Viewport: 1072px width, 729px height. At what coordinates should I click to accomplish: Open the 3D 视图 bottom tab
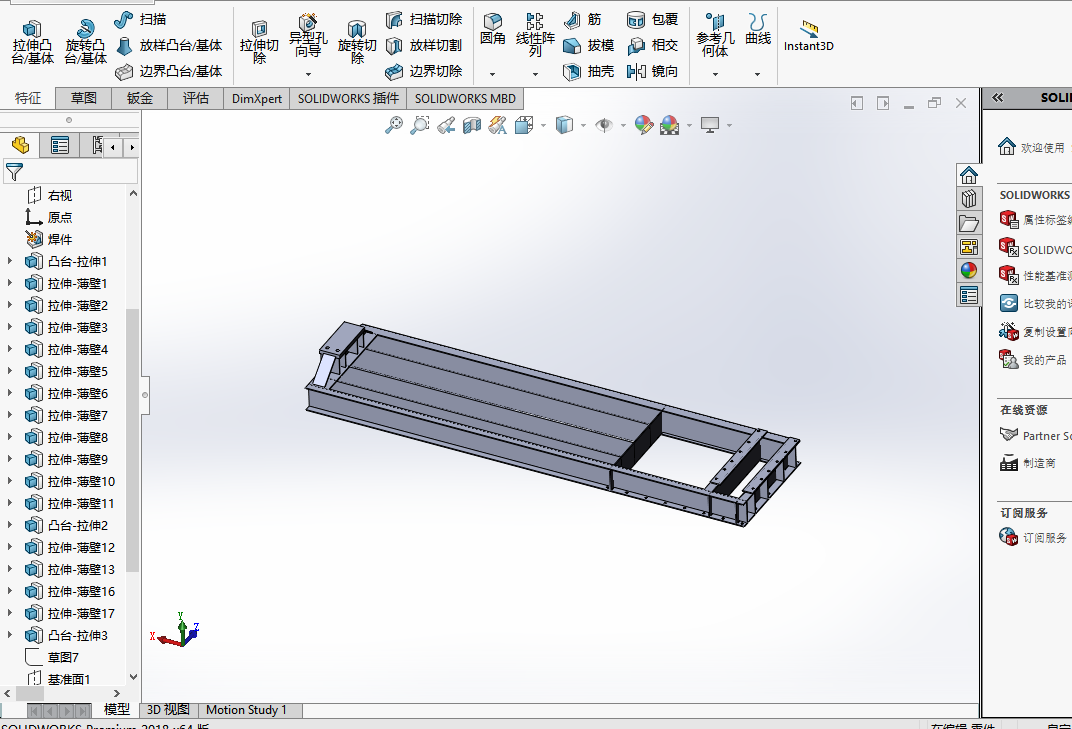168,710
